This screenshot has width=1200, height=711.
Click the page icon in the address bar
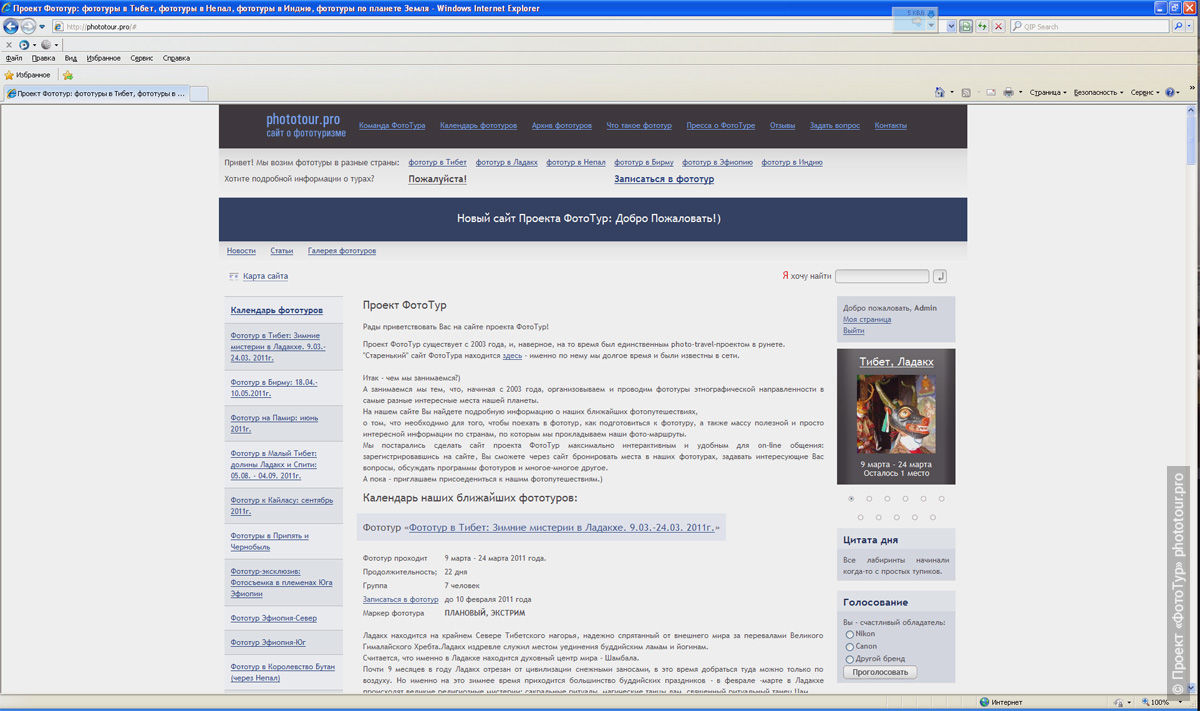[x=59, y=26]
